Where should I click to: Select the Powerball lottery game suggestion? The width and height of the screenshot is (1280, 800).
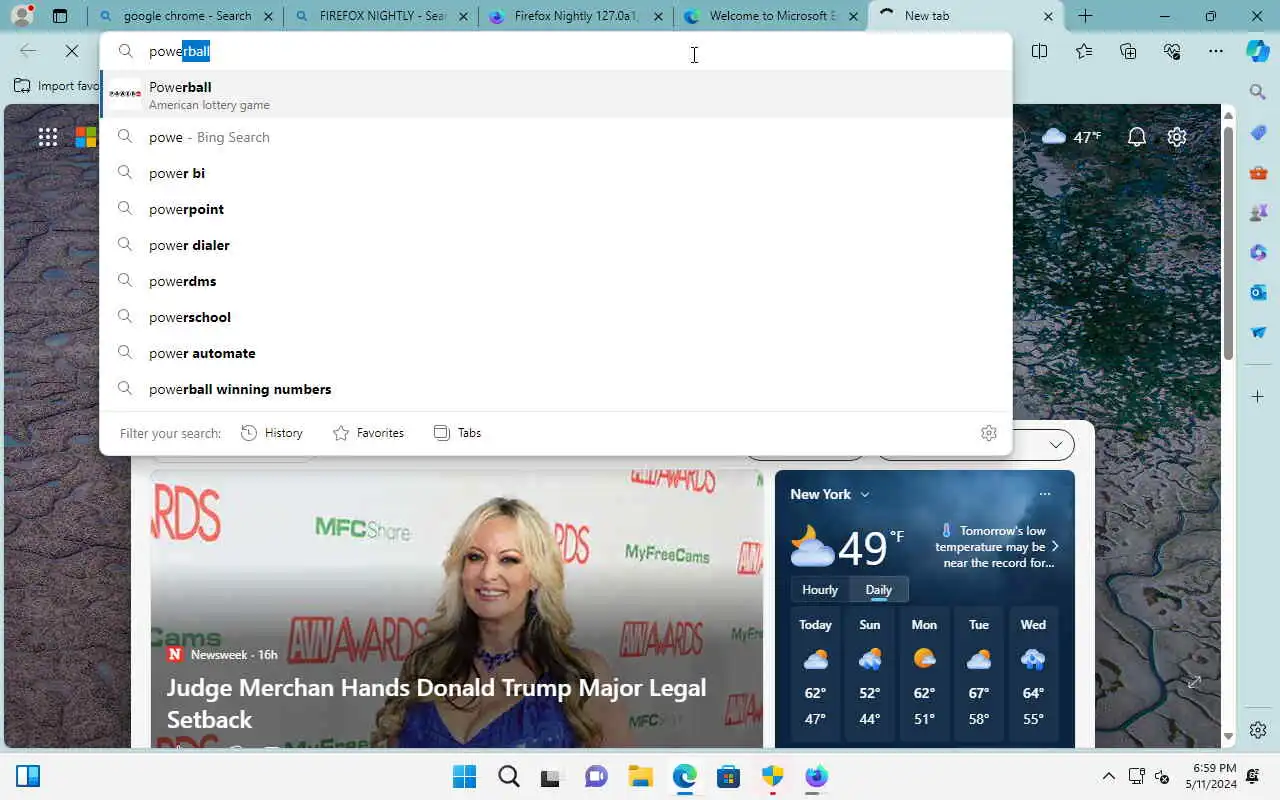coord(556,94)
